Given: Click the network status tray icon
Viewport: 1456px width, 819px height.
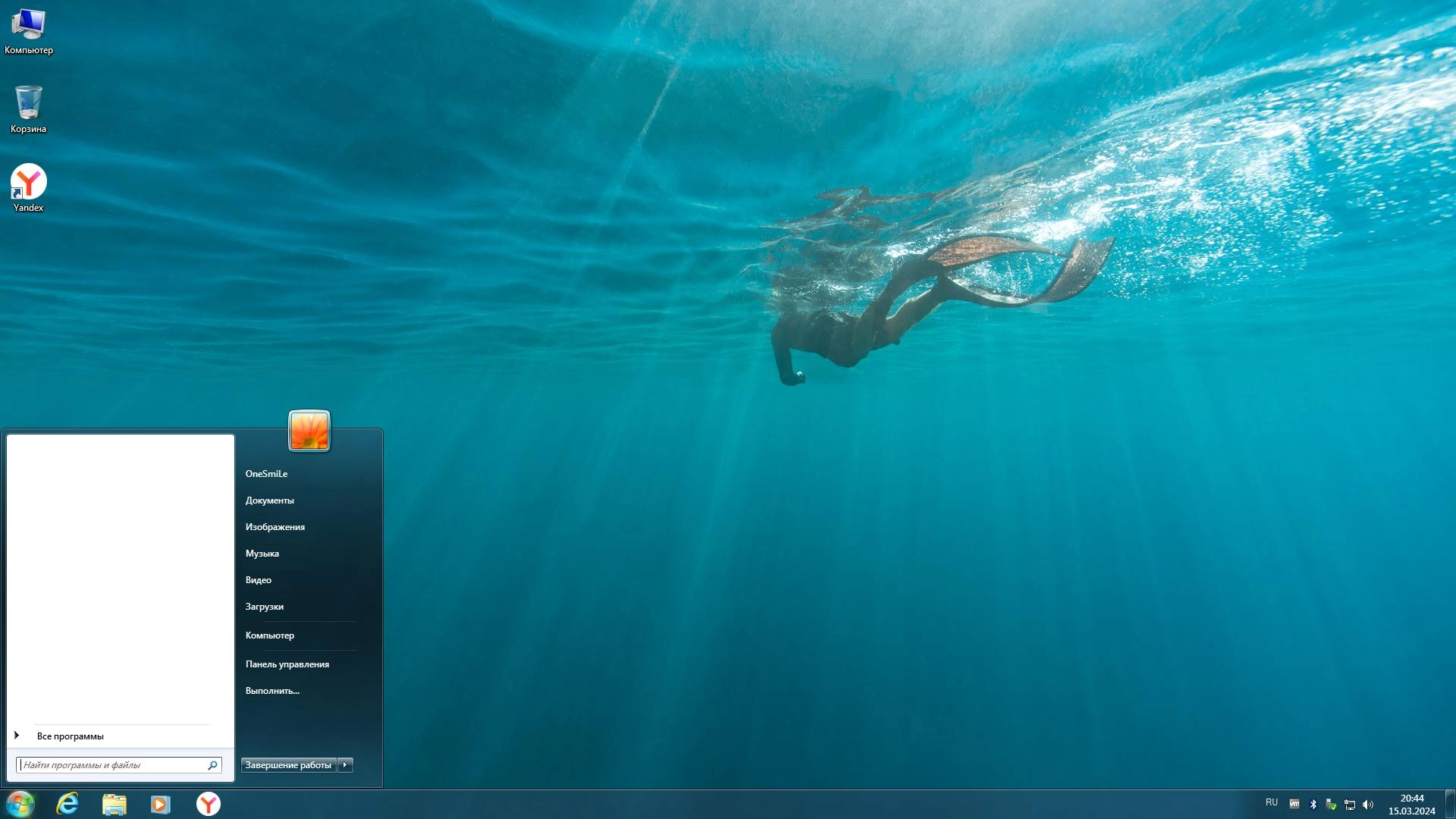Looking at the screenshot, I should (1350, 804).
